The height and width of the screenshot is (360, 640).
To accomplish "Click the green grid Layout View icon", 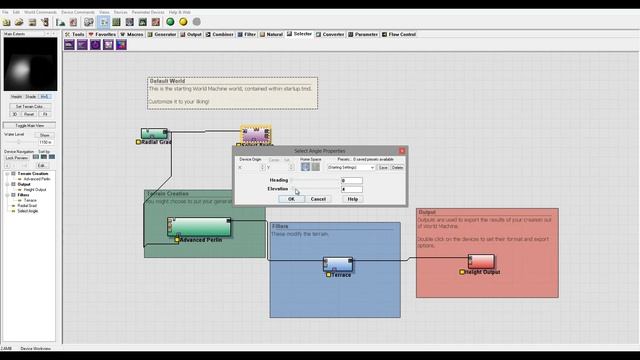I will (x=117, y=22).
